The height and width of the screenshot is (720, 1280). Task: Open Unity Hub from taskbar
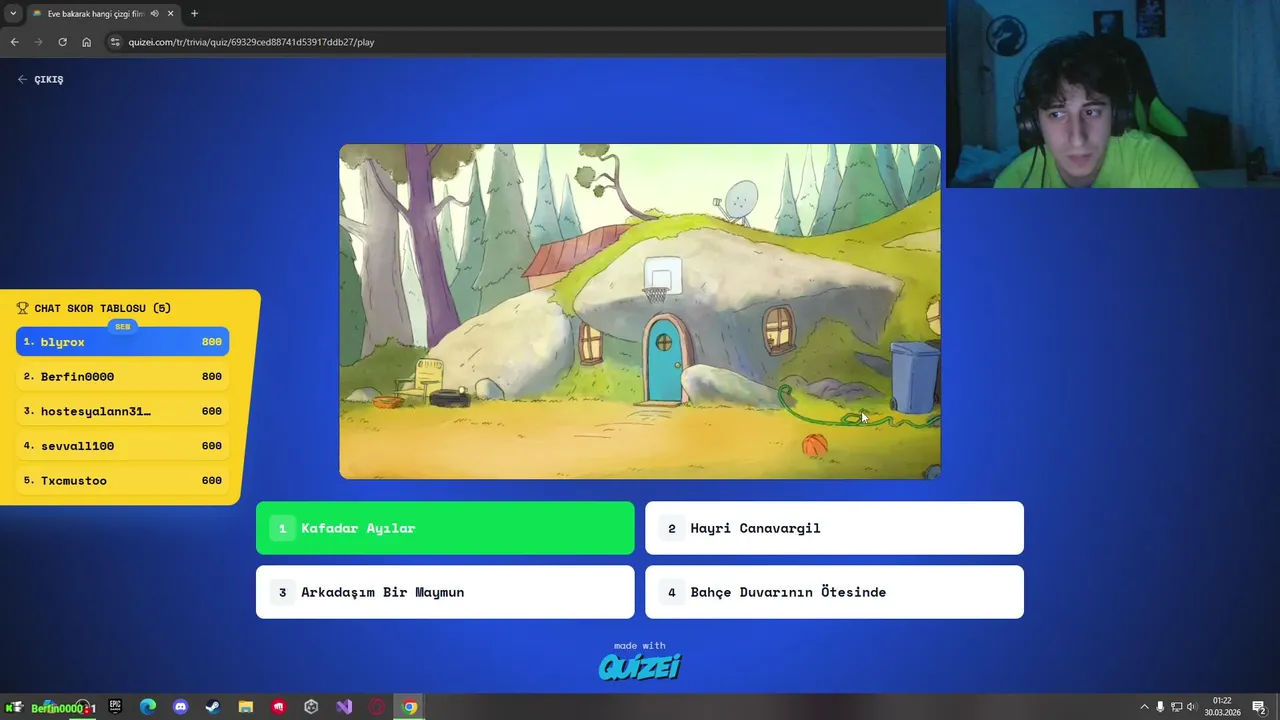(311, 707)
